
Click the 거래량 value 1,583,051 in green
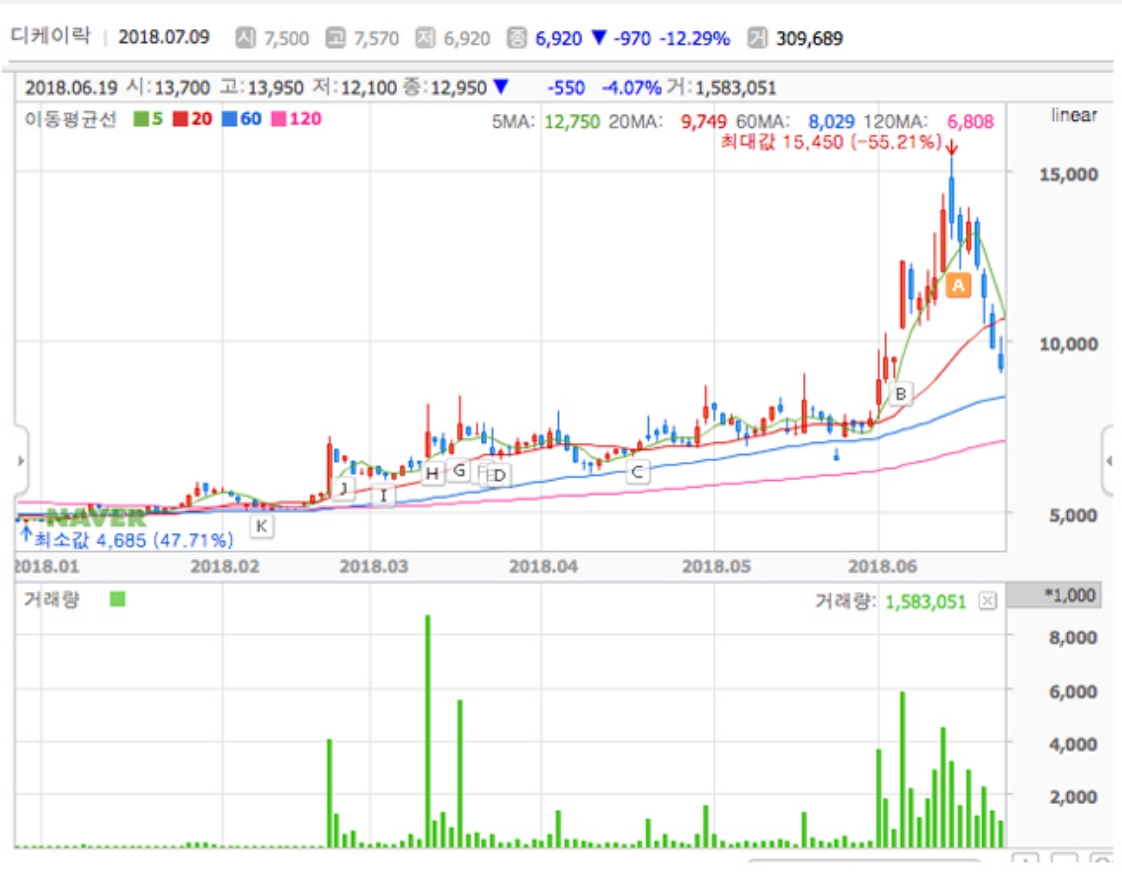(925, 602)
